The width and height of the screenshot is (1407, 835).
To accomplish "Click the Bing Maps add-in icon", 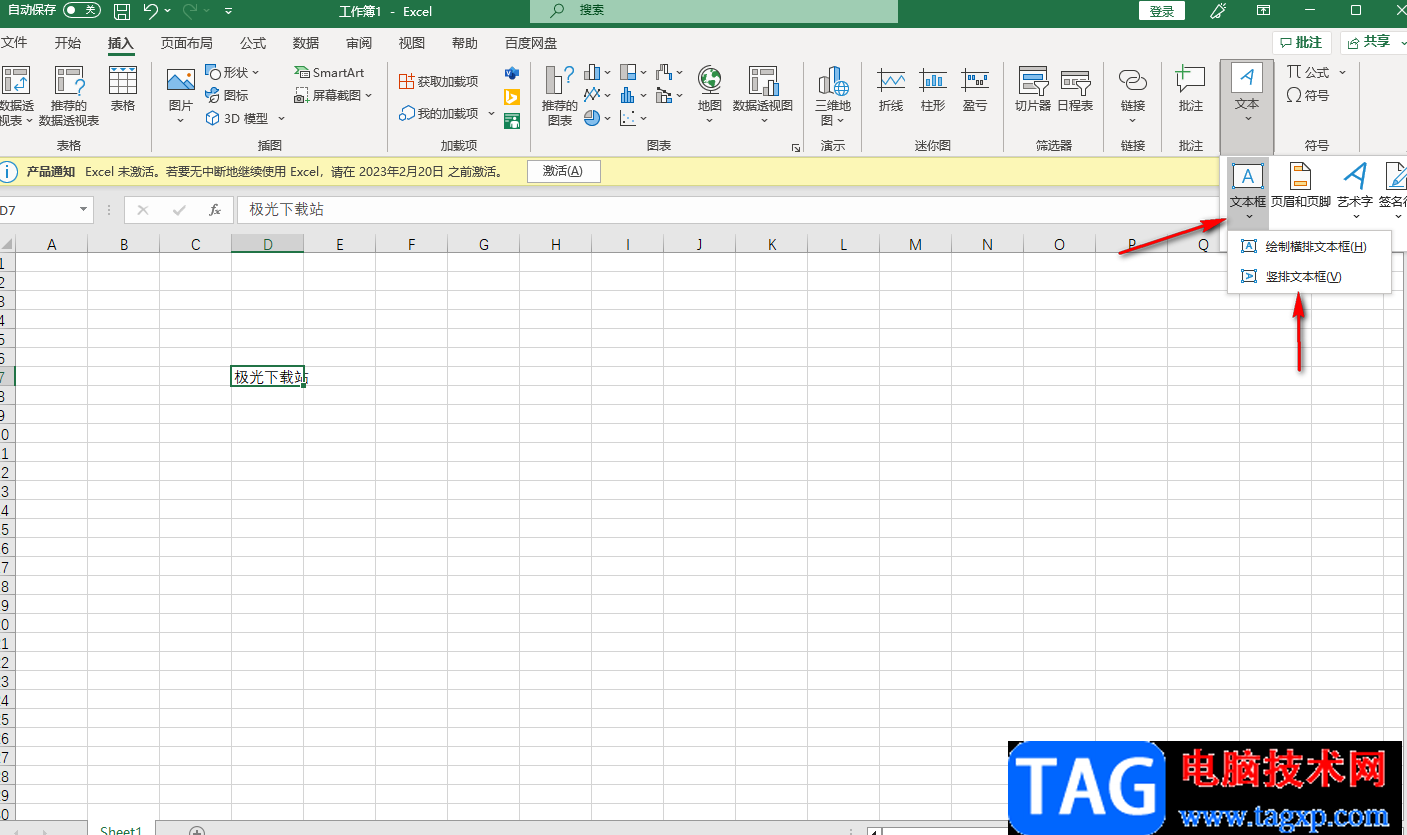I will 512,97.
